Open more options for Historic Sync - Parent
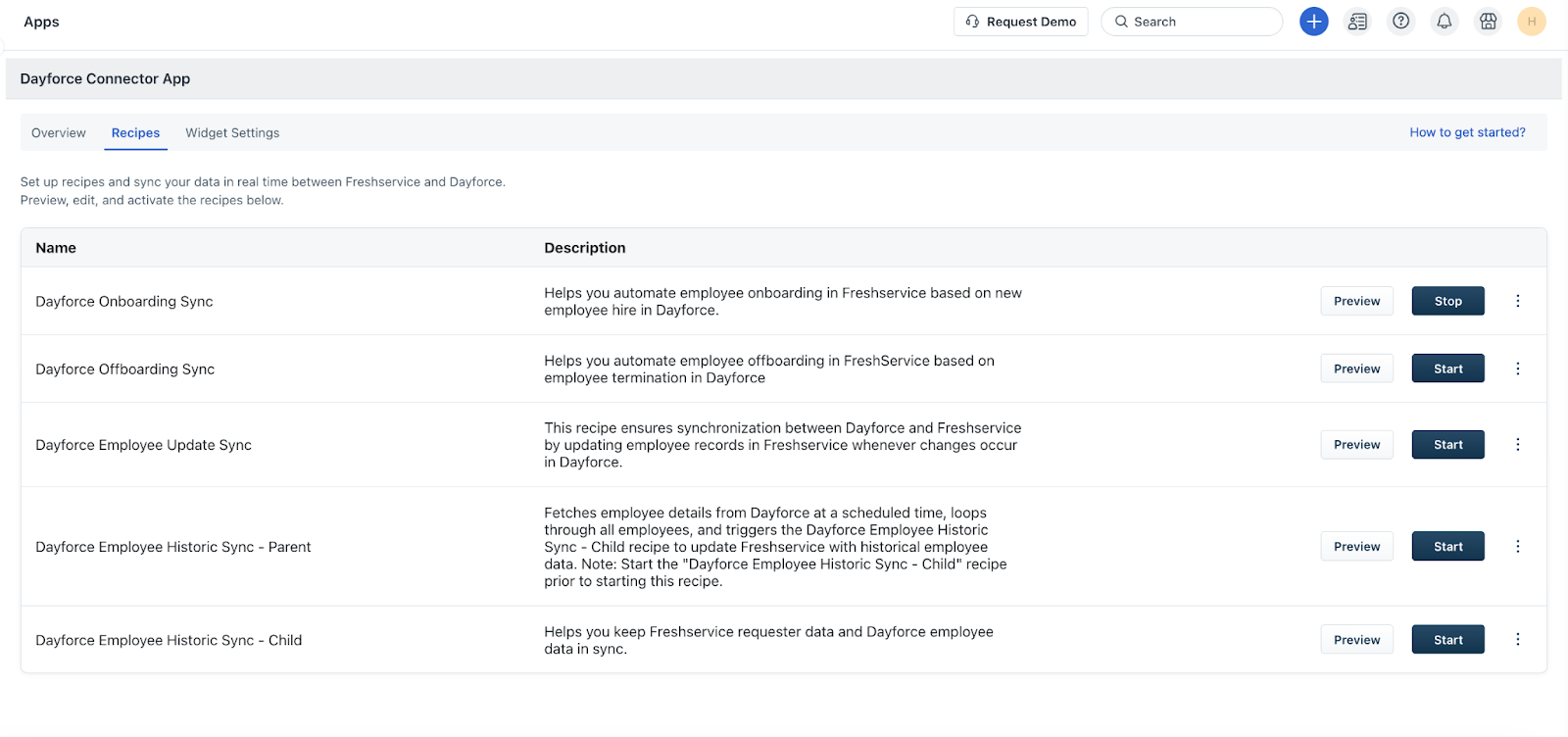The image size is (1568, 737). (x=1517, y=546)
